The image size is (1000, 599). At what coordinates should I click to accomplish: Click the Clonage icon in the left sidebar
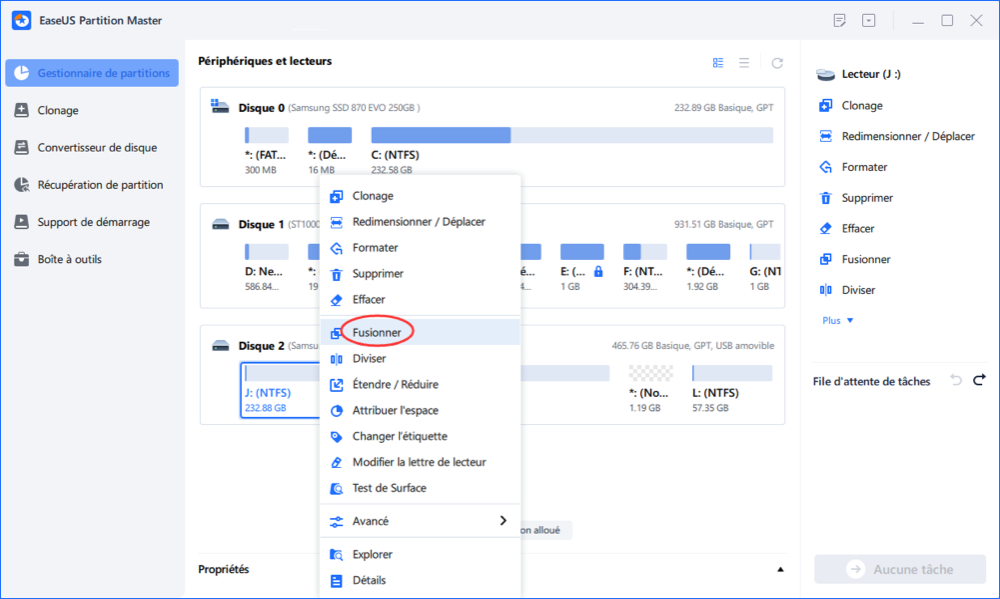click(x=21, y=111)
